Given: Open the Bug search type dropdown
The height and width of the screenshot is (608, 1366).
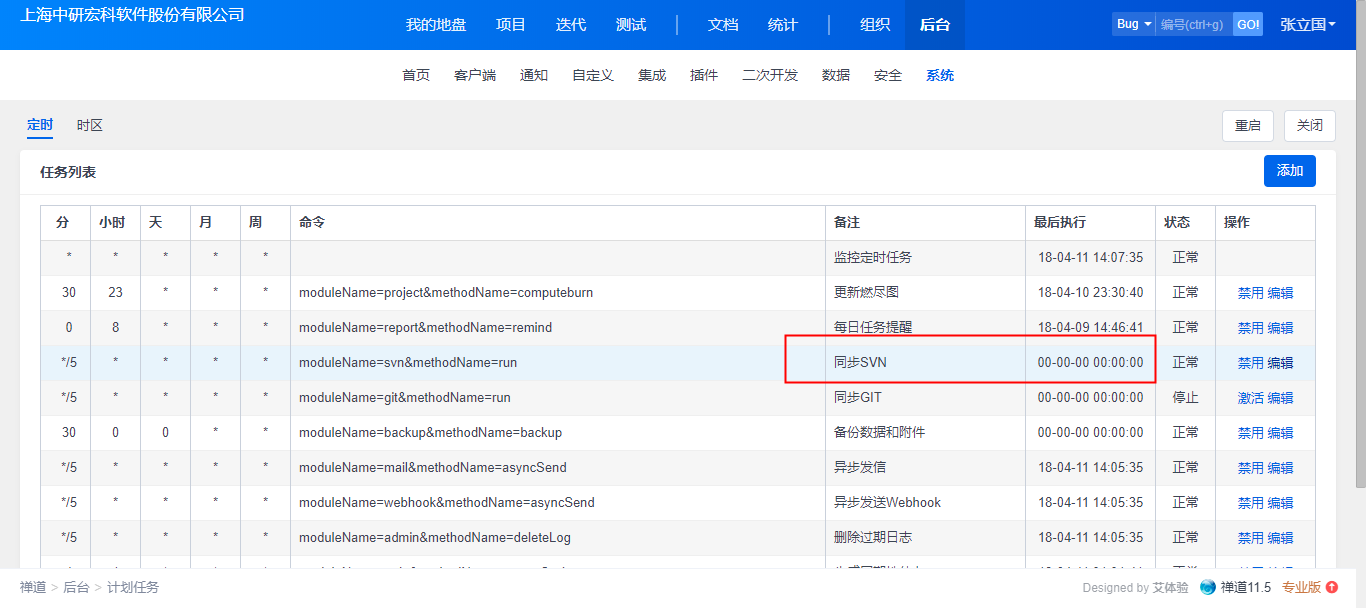Looking at the screenshot, I should [1134, 24].
